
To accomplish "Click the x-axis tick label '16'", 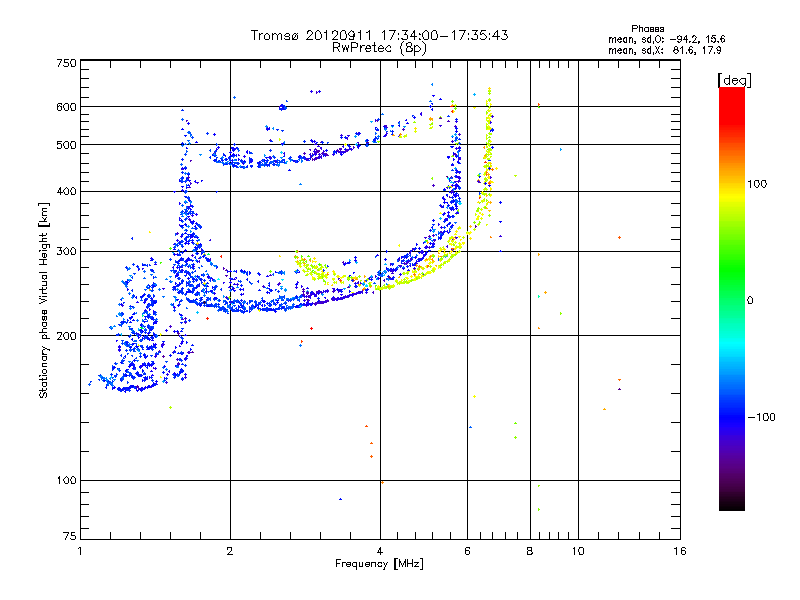I will click(680, 551).
